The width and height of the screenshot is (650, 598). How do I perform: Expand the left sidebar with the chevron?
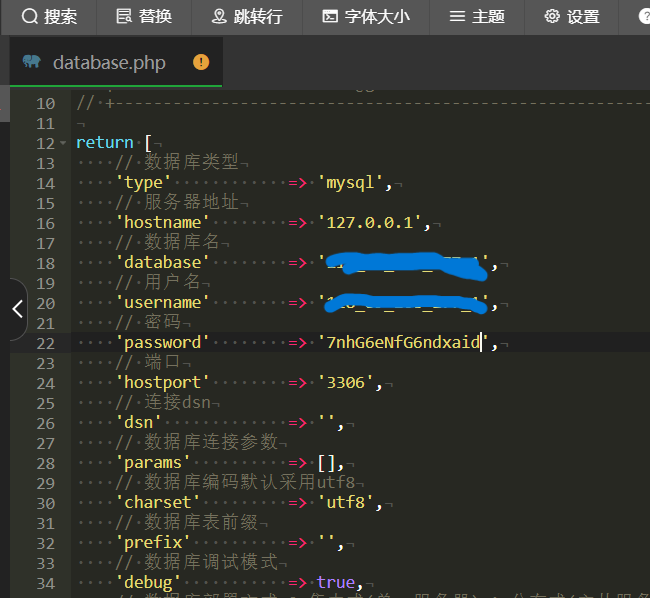tap(16, 309)
